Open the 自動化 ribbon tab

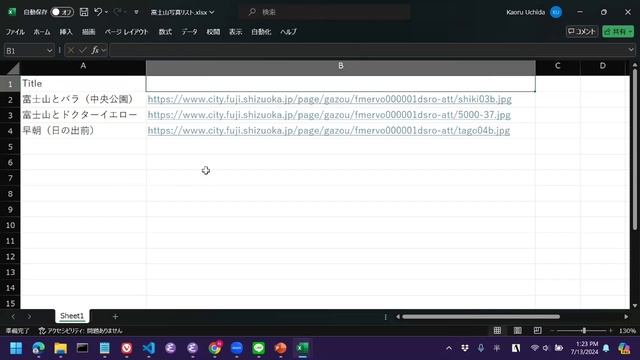click(x=261, y=32)
